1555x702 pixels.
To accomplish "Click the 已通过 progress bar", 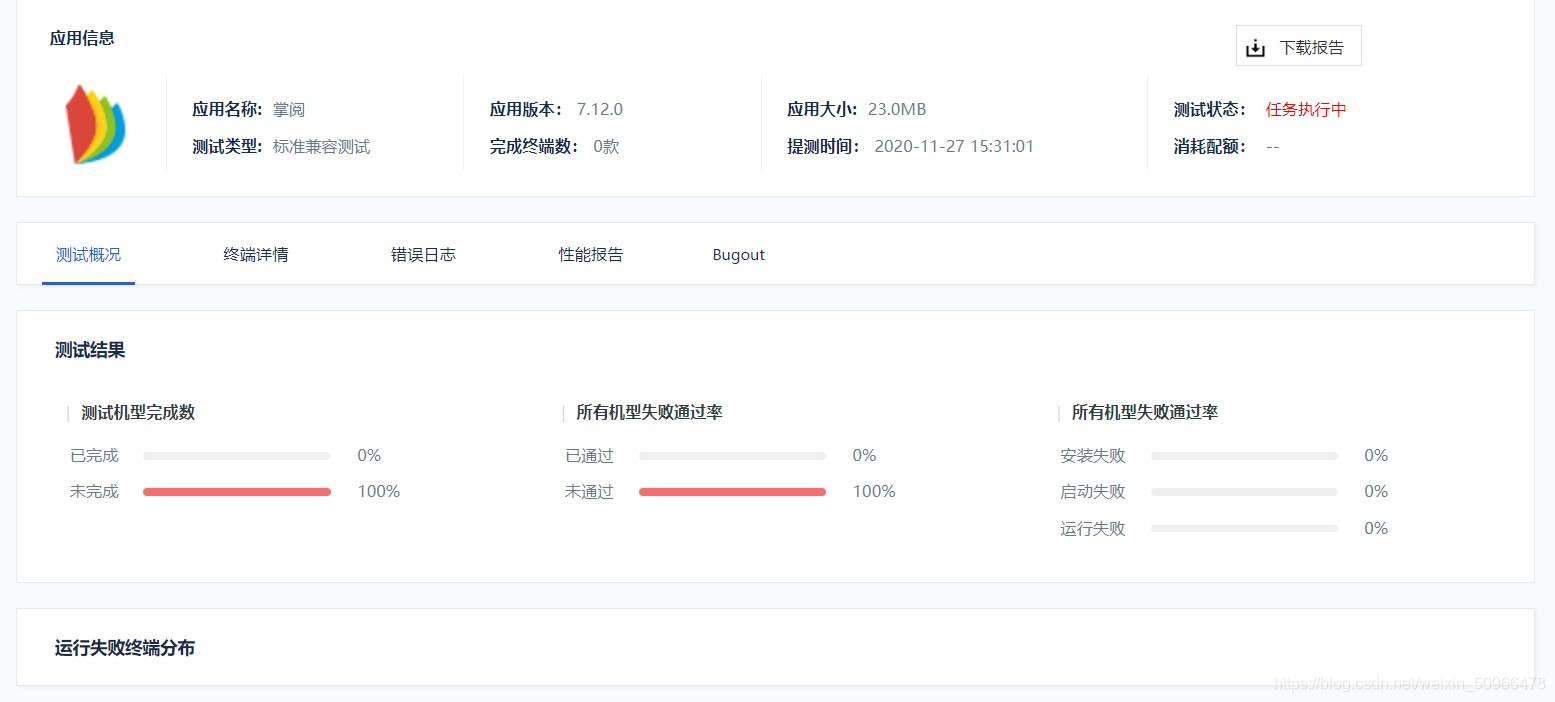I will coord(732,456).
